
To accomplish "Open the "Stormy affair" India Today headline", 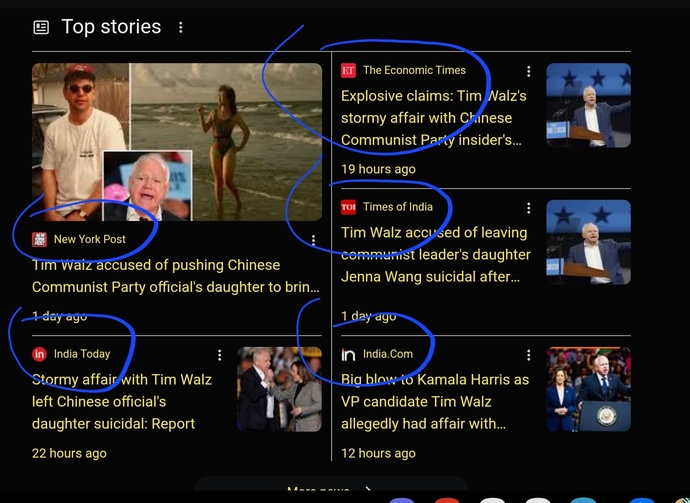I will (122, 401).
